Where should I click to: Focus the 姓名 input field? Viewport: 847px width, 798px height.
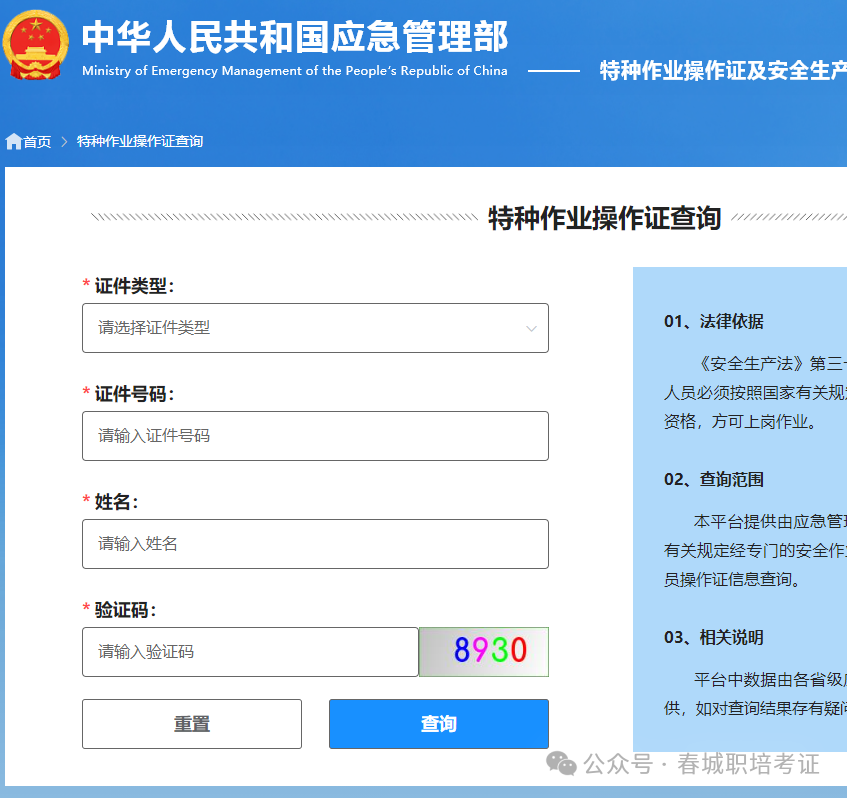315,544
